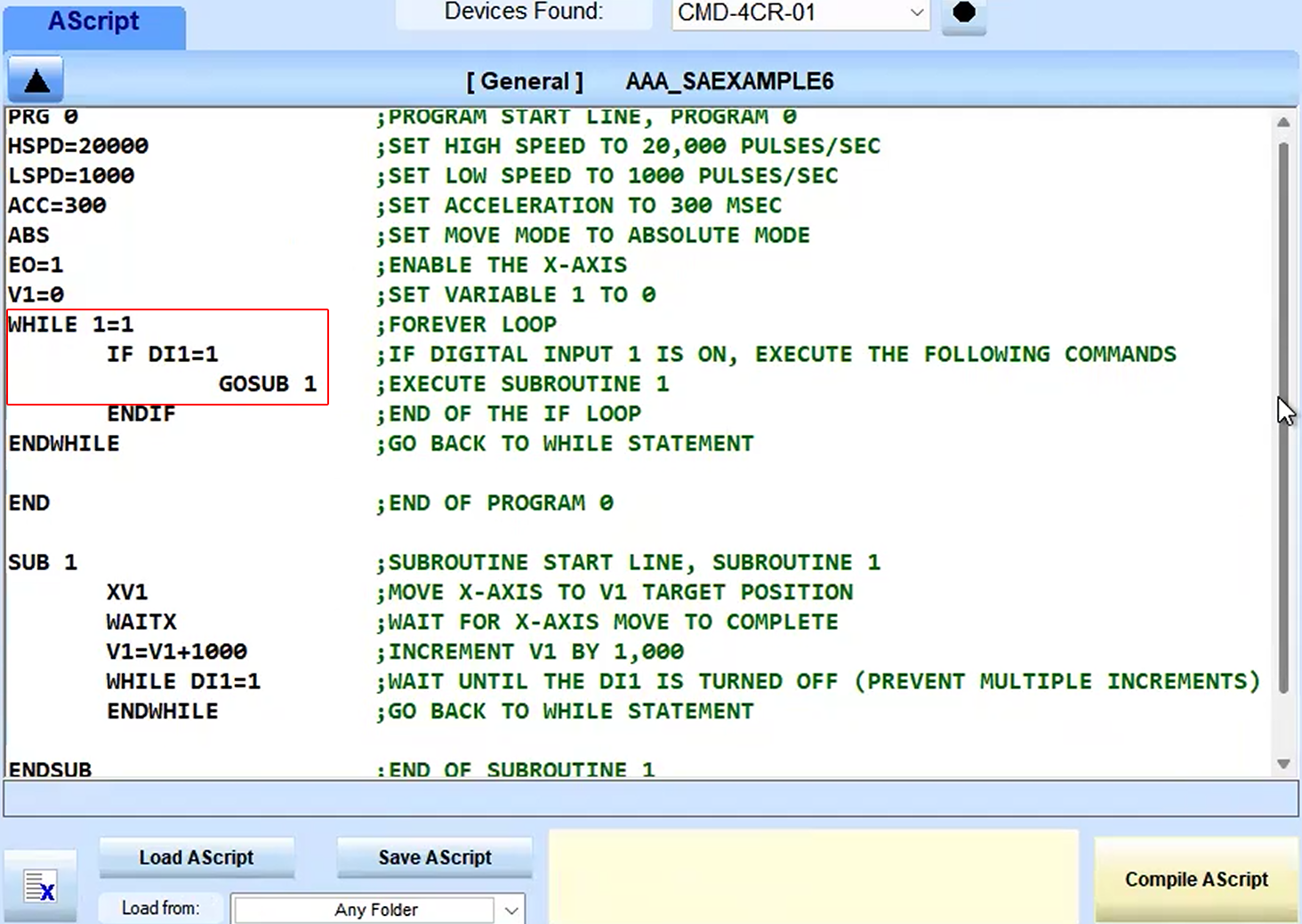Click the END code line after ENDWHILE
Viewport: 1302px width, 924px height.
click(x=28, y=503)
